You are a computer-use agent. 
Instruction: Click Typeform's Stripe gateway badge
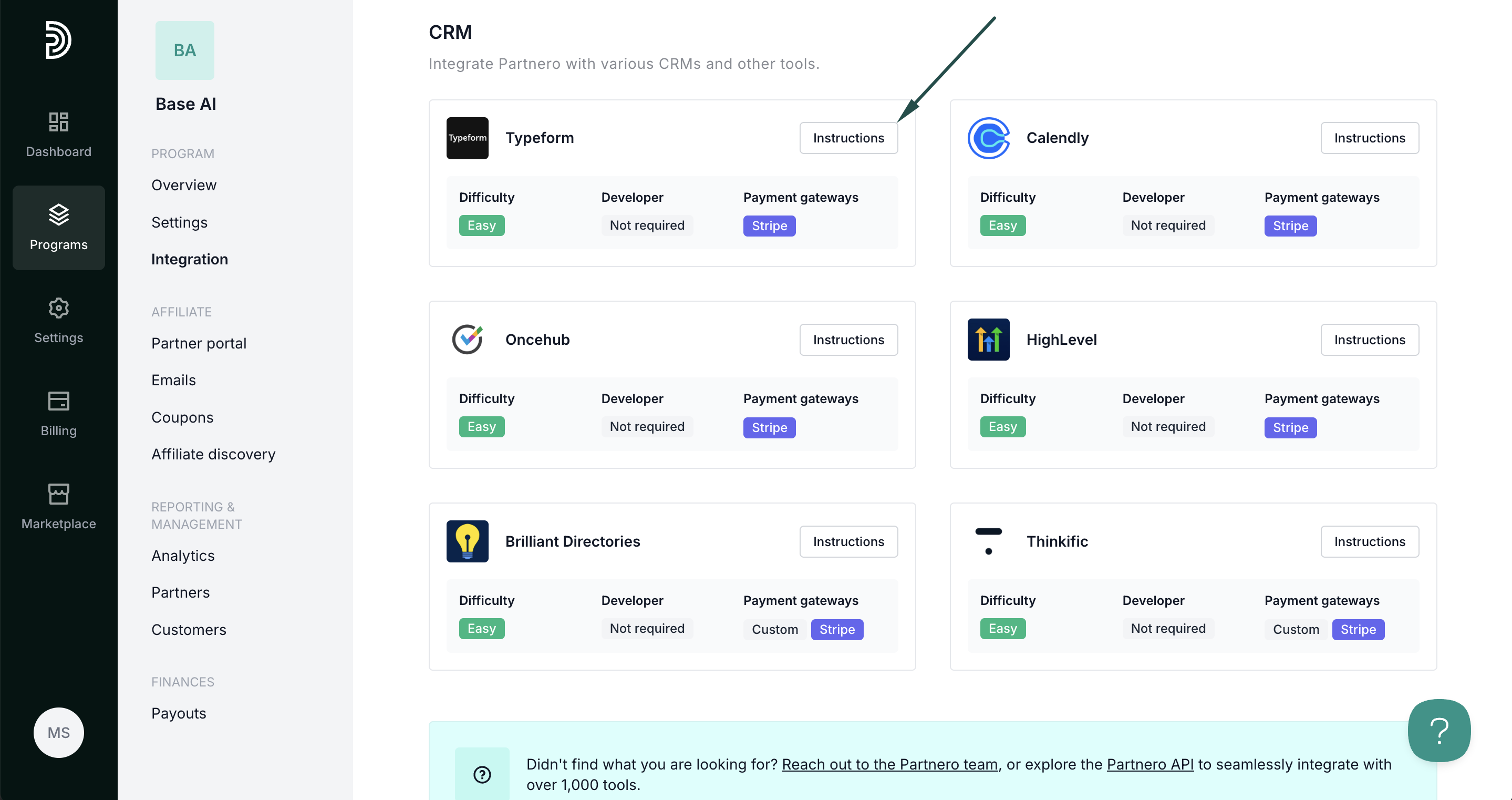point(769,225)
